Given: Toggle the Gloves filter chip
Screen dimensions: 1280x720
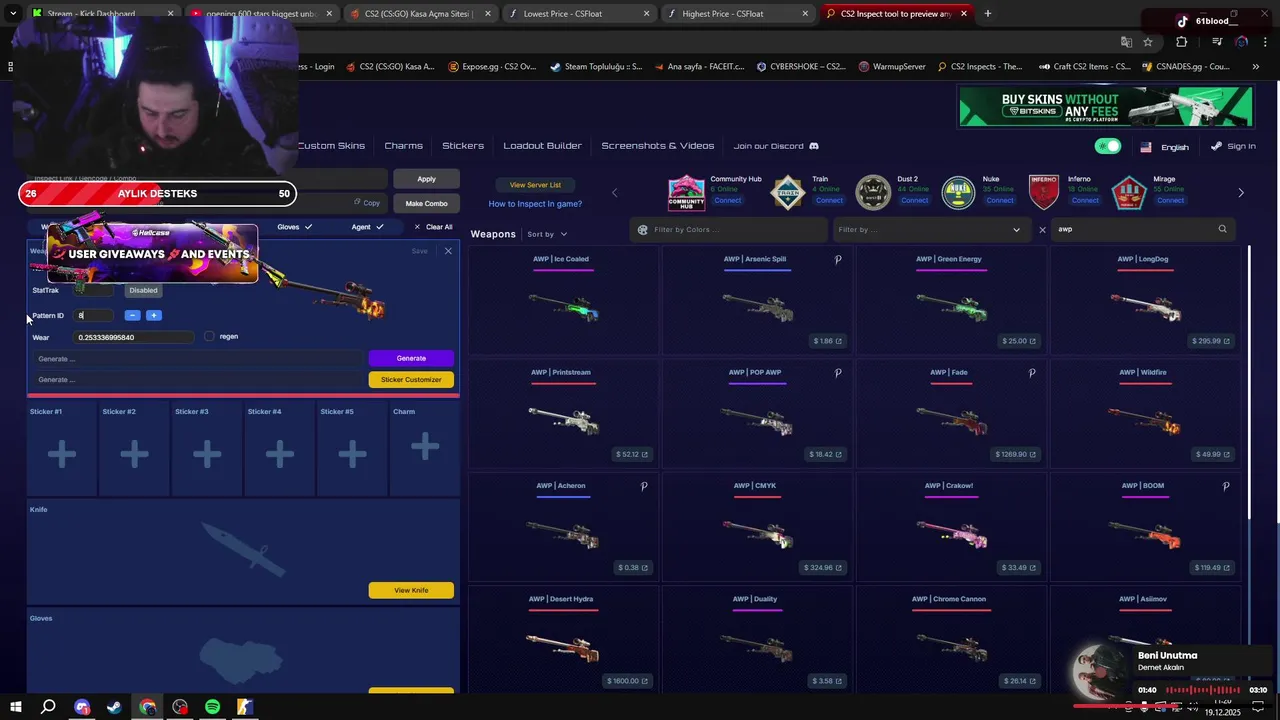Looking at the screenshot, I should click(x=294, y=227).
